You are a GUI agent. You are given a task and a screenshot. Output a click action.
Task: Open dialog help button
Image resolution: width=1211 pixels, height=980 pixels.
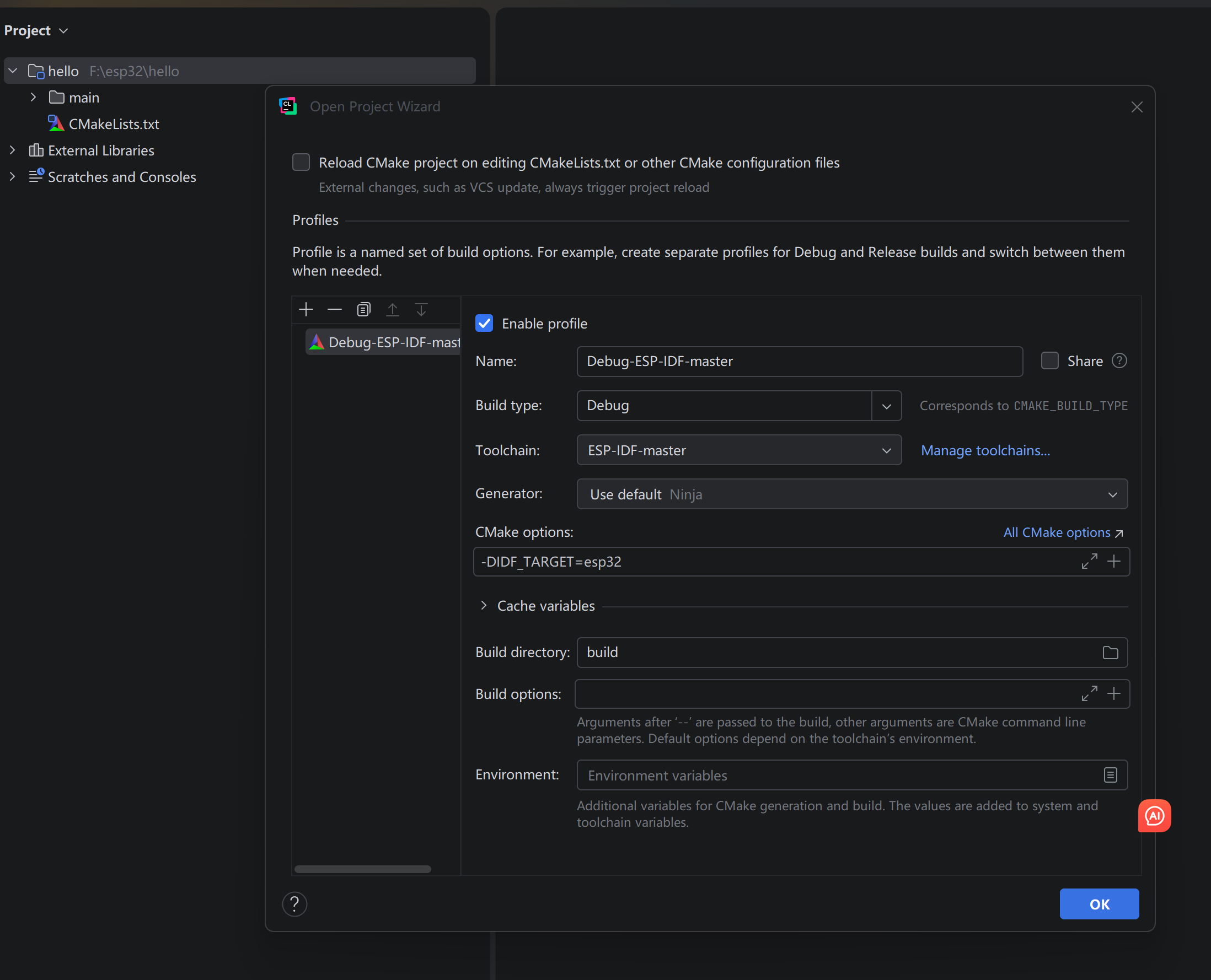point(295,904)
